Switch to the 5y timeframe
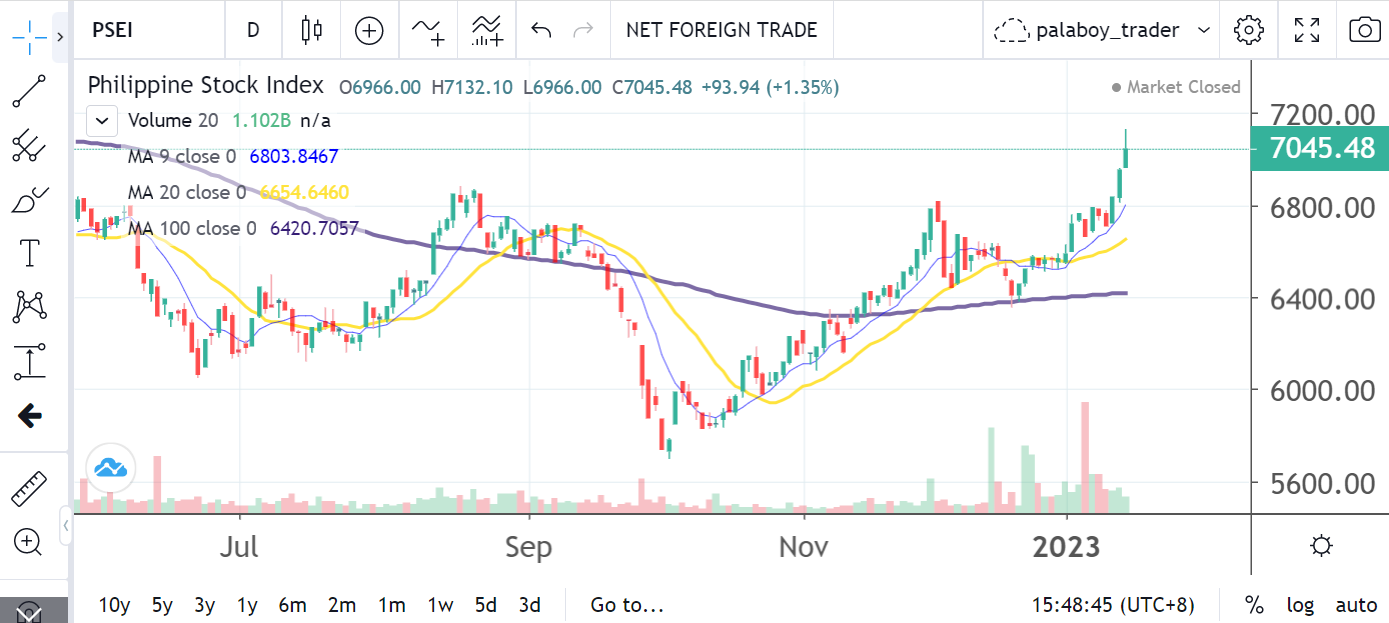Viewport: 1389px width, 623px height. pyautogui.click(x=161, y=605)
